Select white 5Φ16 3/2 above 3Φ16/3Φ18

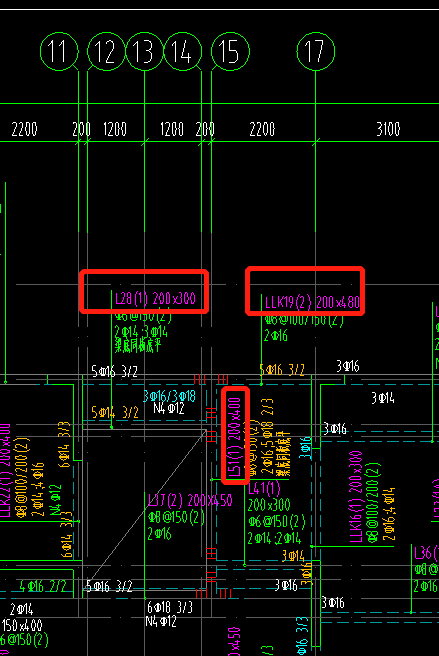[x=114, y=371]
